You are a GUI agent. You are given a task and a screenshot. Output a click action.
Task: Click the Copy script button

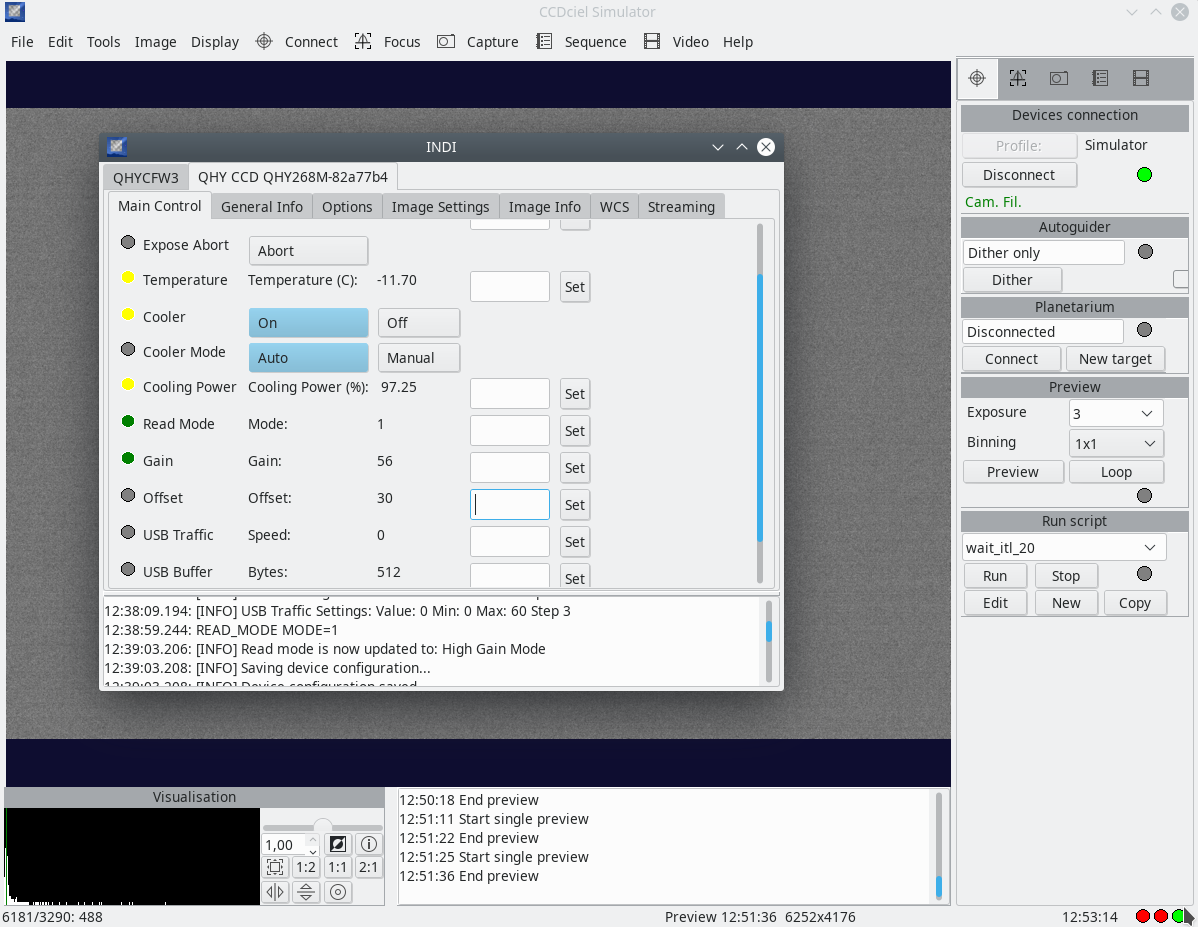coord(1135,603)
